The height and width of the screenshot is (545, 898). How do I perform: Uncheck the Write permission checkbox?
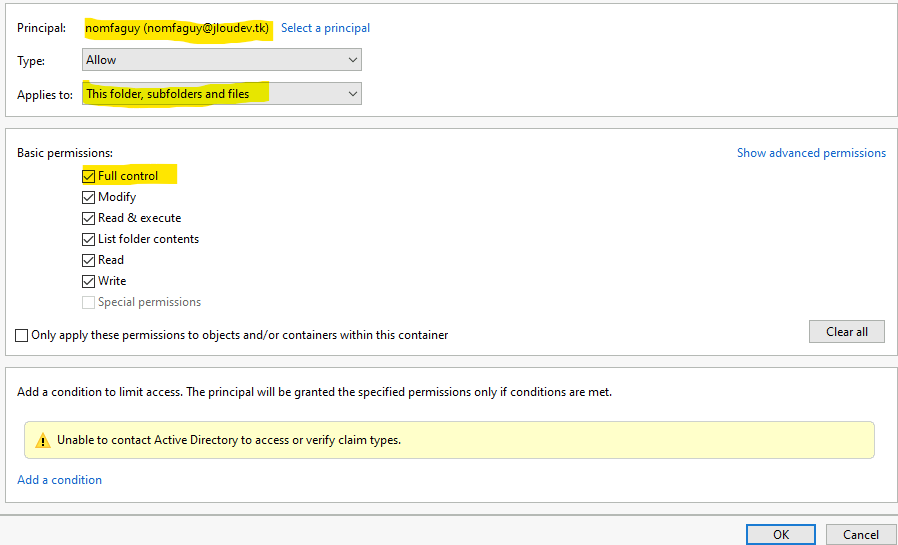pos(88,281)
